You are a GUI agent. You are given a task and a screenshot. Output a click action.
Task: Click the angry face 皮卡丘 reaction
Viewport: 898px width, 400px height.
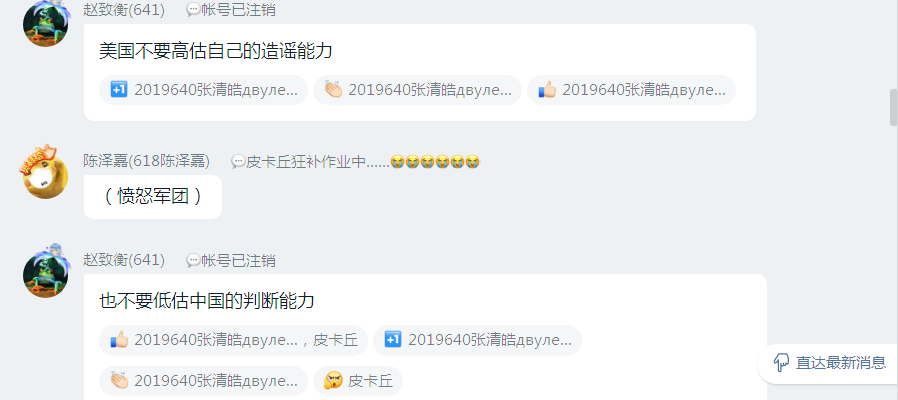point(358,381)
